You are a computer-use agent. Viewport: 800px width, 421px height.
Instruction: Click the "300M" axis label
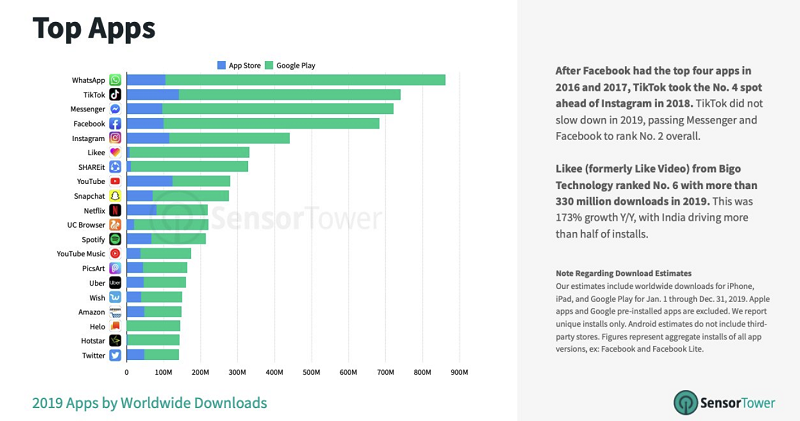click(x=237, y=373)
